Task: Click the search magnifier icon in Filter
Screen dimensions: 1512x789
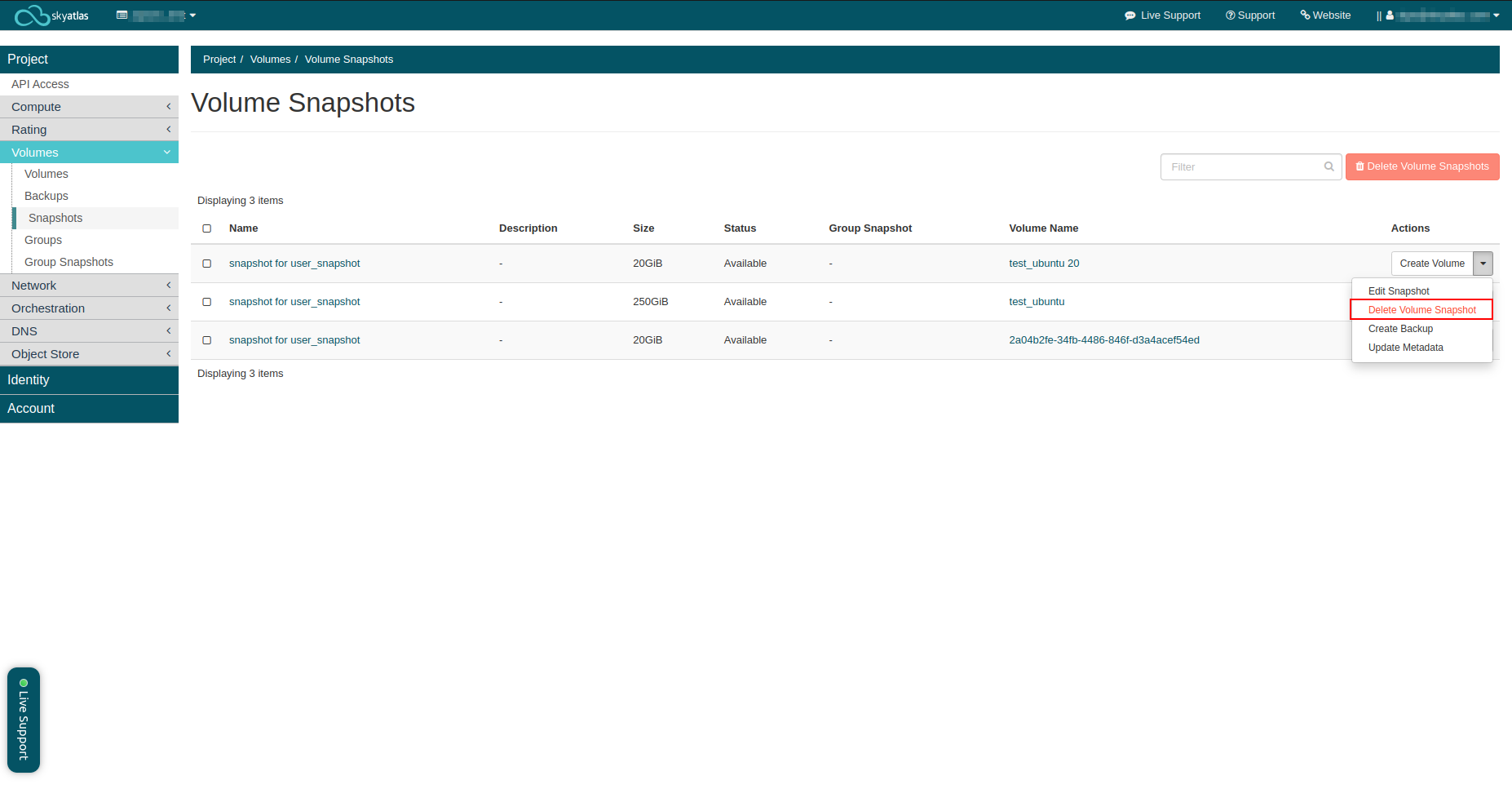Action: coord(1329,166)
